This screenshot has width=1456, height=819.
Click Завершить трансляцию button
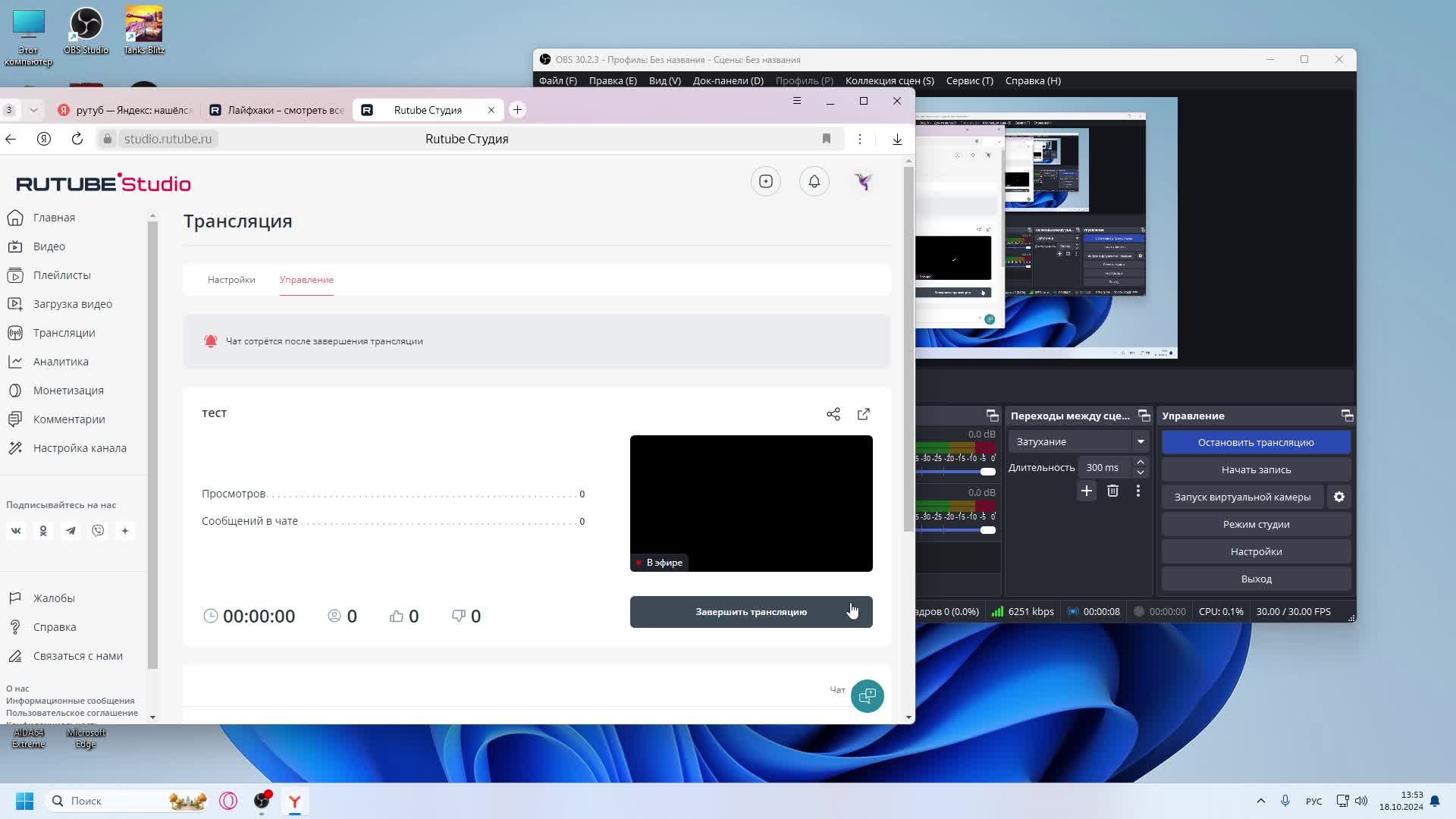click(751, 612)
